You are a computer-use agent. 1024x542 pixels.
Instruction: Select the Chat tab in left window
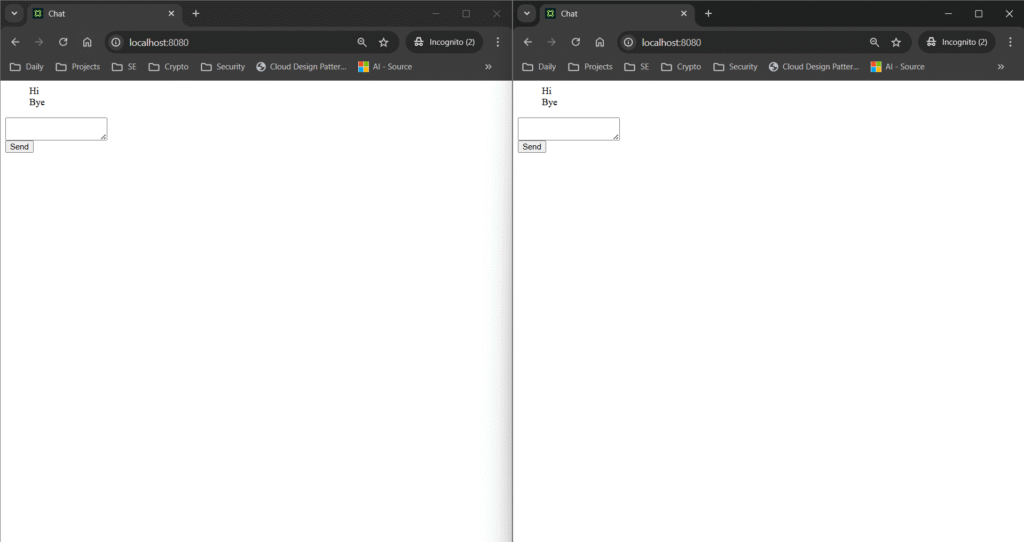[104, 13]
